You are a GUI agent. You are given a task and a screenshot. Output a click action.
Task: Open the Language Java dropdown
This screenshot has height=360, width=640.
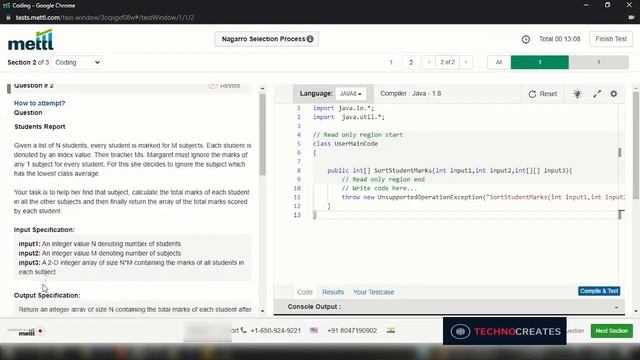point(351,94)
